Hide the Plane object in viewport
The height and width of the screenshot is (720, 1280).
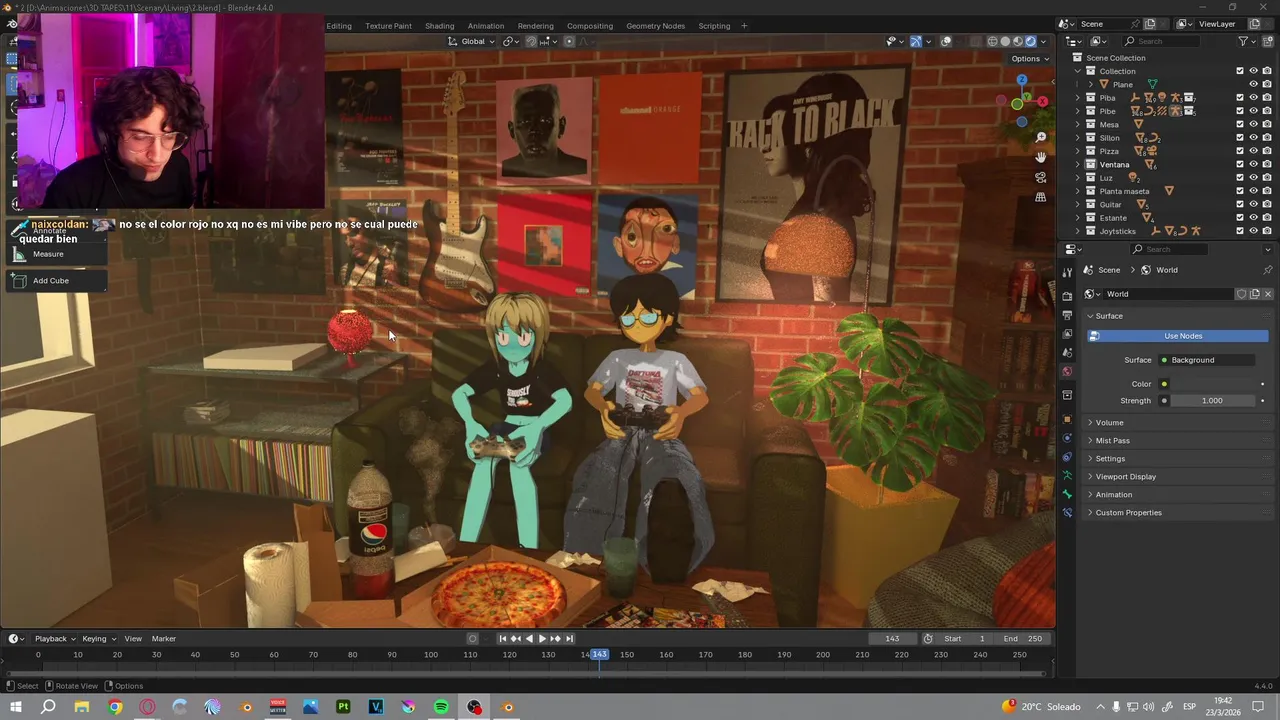click(1253, 84)
